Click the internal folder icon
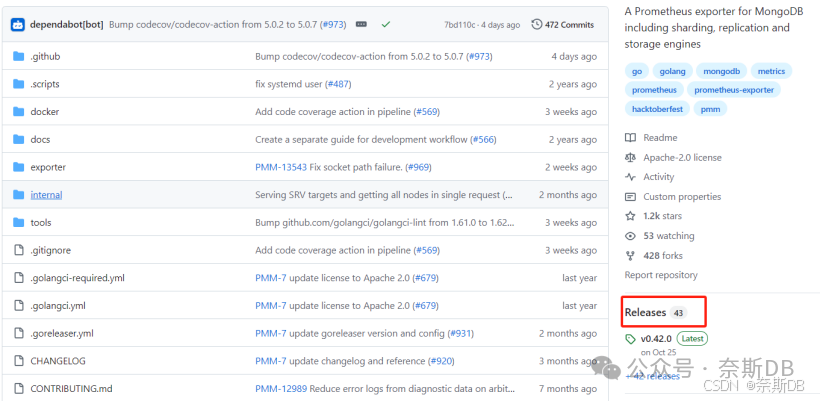 point(19,194)
